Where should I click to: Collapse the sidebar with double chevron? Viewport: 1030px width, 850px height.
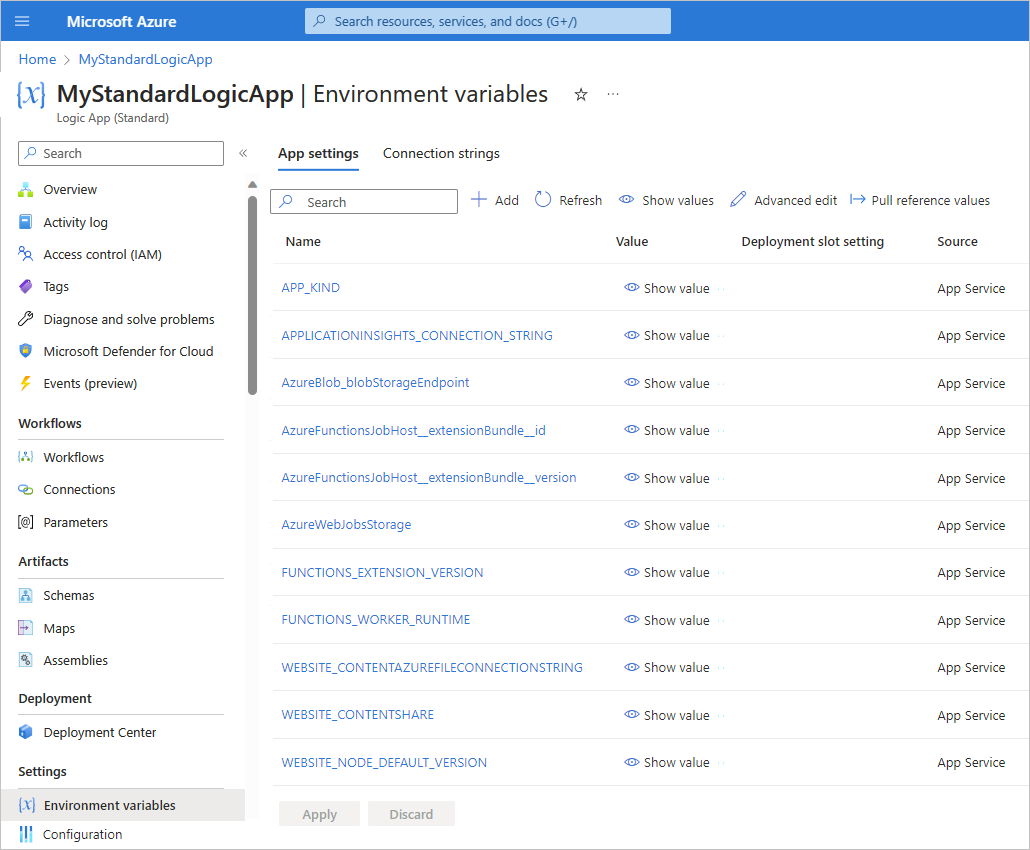point(243,153)
